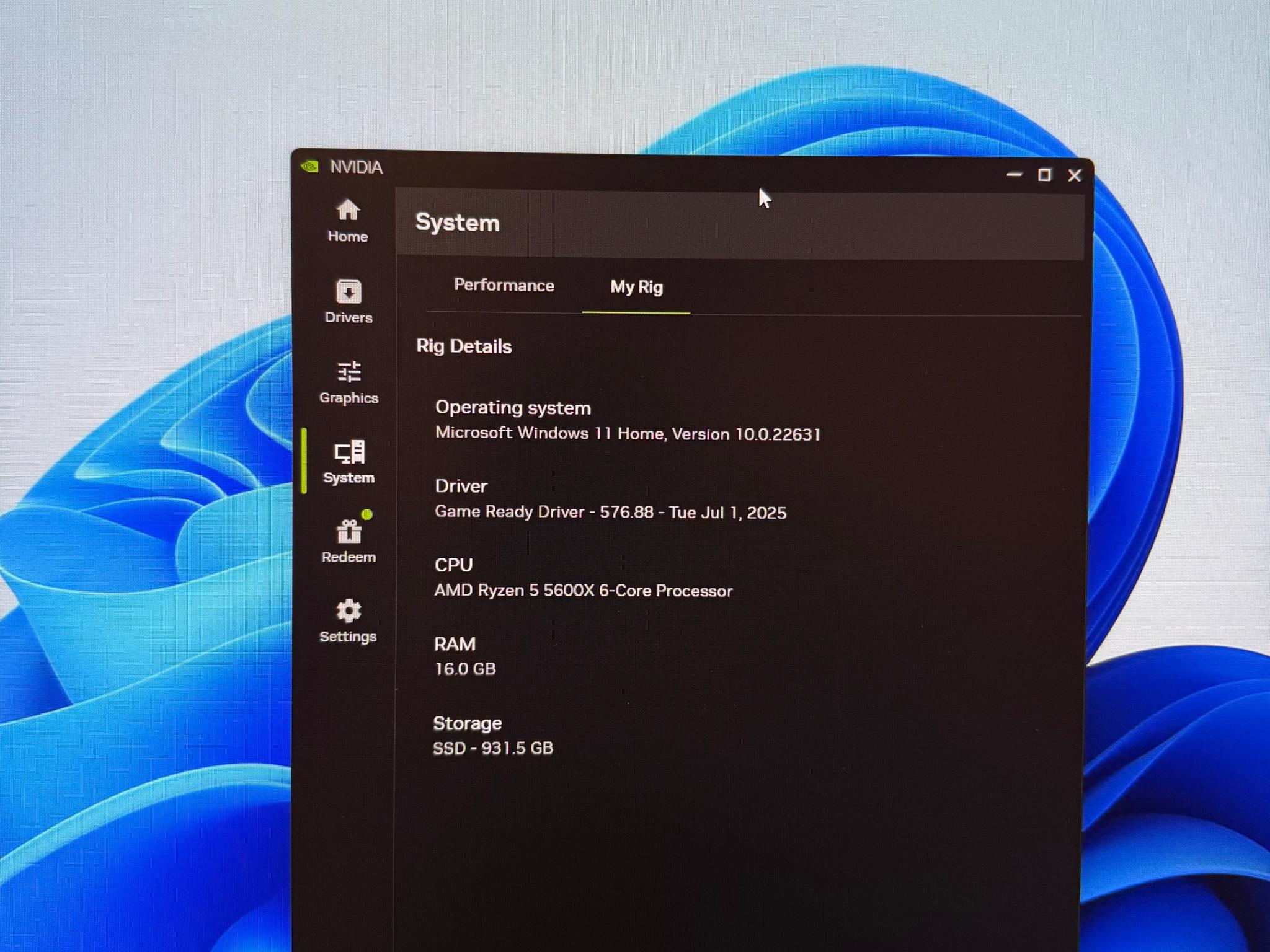This screenshot has height=952, width=1270.
Task: Open the Home section in sidebar
Action: click(x=348, y=221)
